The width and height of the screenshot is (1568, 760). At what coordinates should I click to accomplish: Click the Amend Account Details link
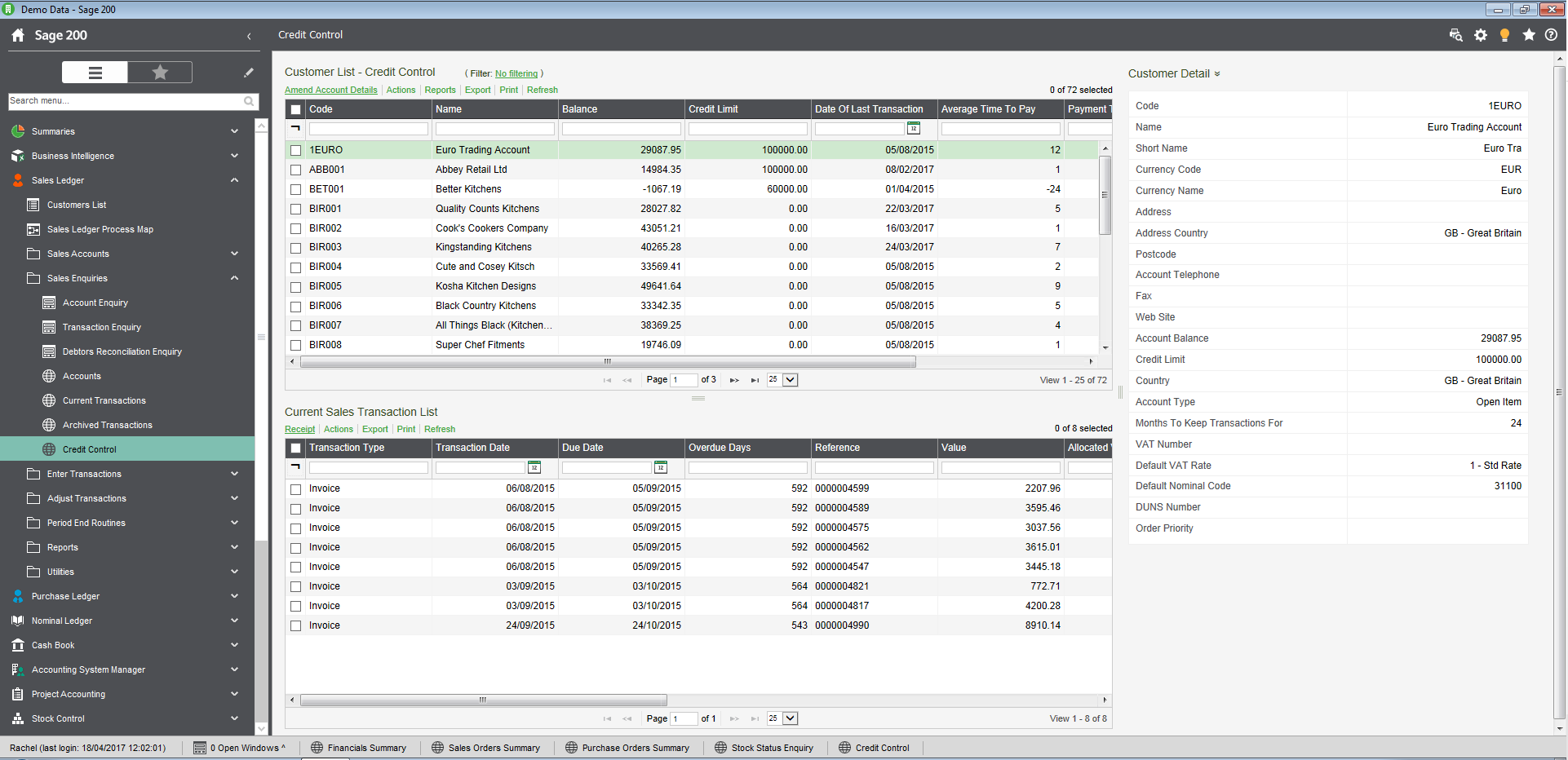click(331, 91)
